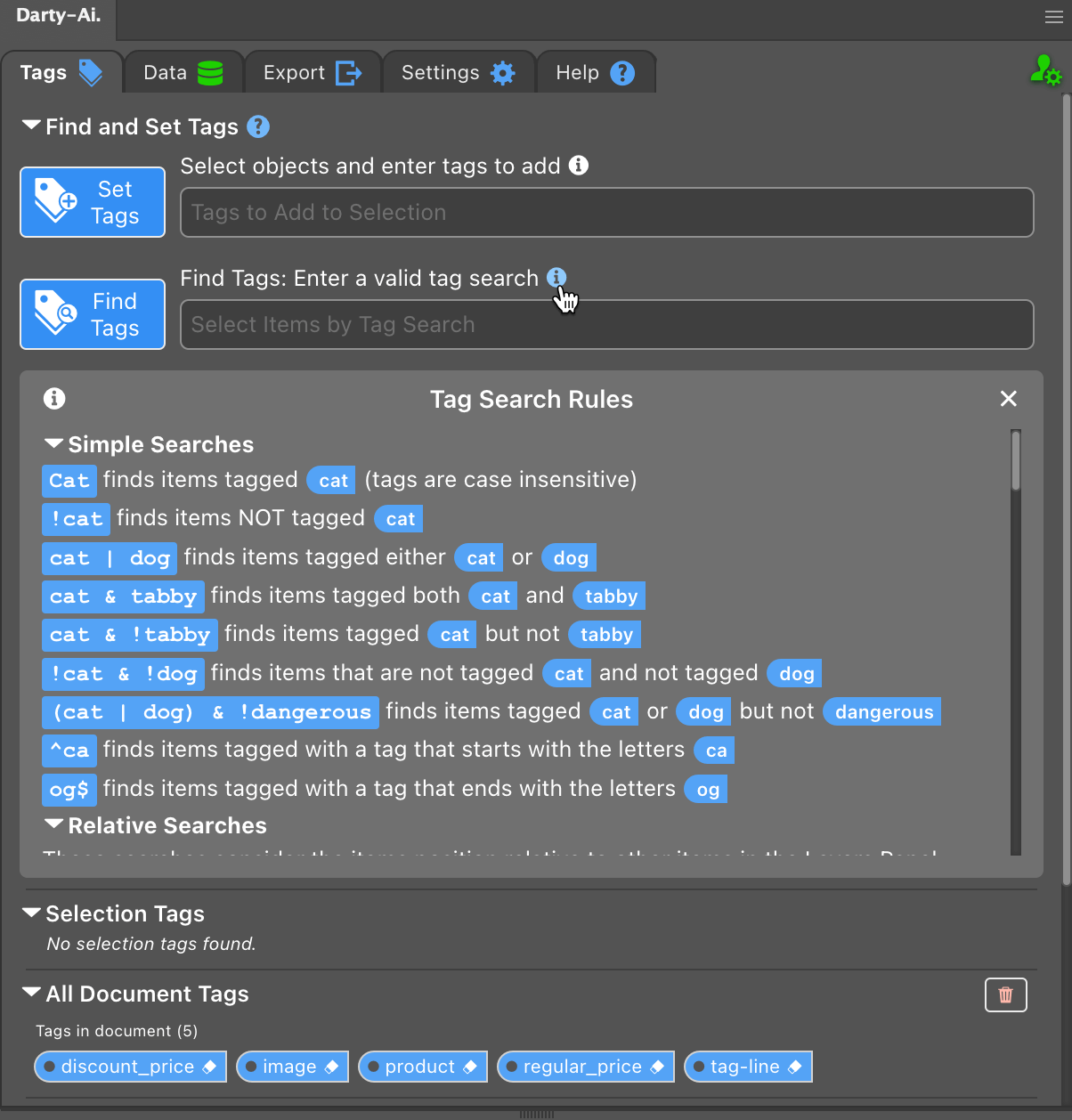Click the dot on tag-line tag
The height and width of the screenshot is (1120, 1072).
(700, 1067)
